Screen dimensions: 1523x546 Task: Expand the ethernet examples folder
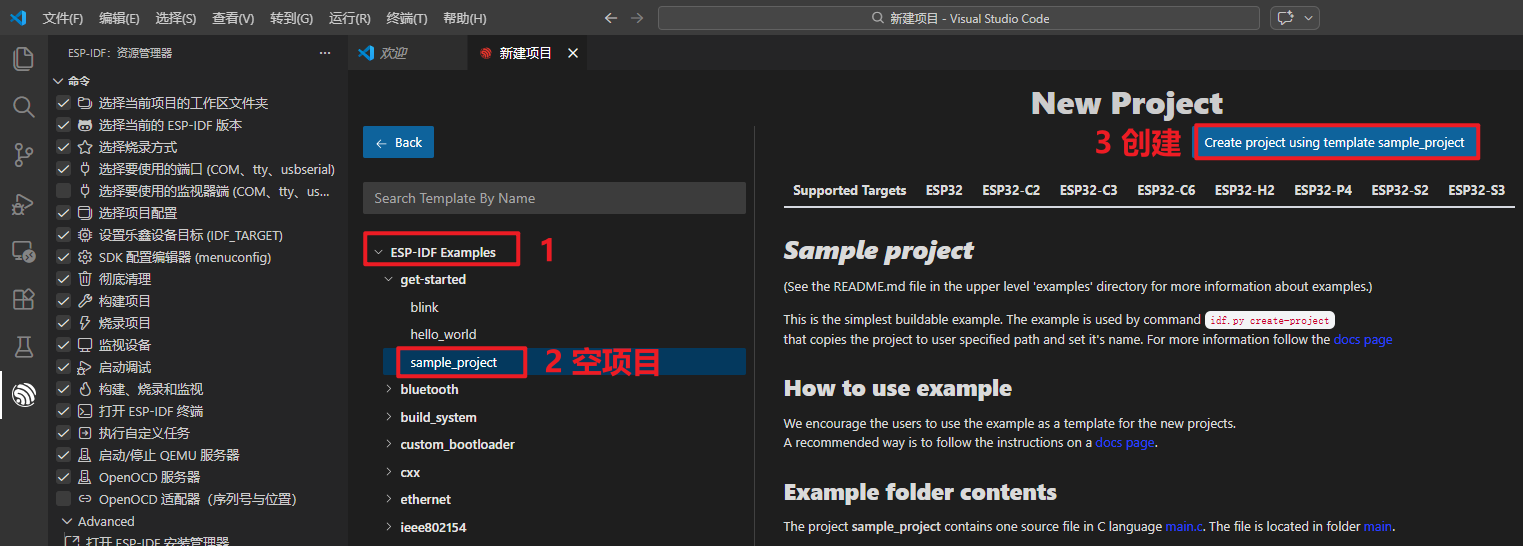coord(389,500)
